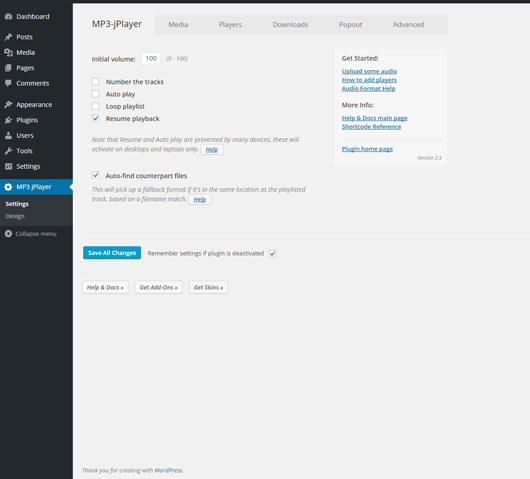530x479 pixels.
Task: Open the Media library icon
Action: click(8, 52)
